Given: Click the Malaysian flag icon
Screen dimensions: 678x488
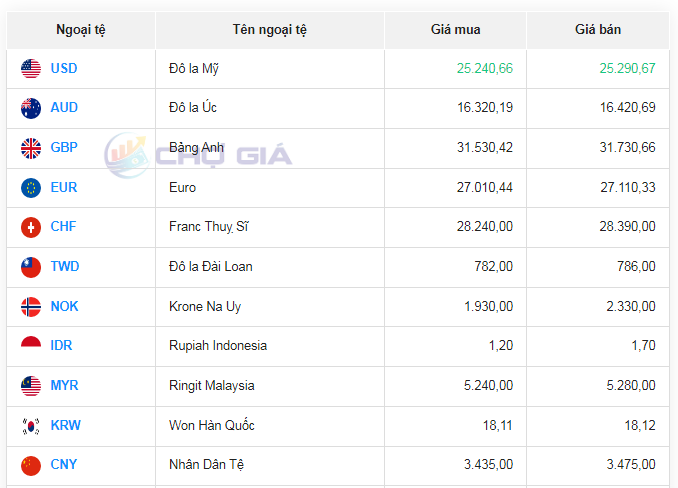Looking at the screenshot, I should click(x=31, y=385).
